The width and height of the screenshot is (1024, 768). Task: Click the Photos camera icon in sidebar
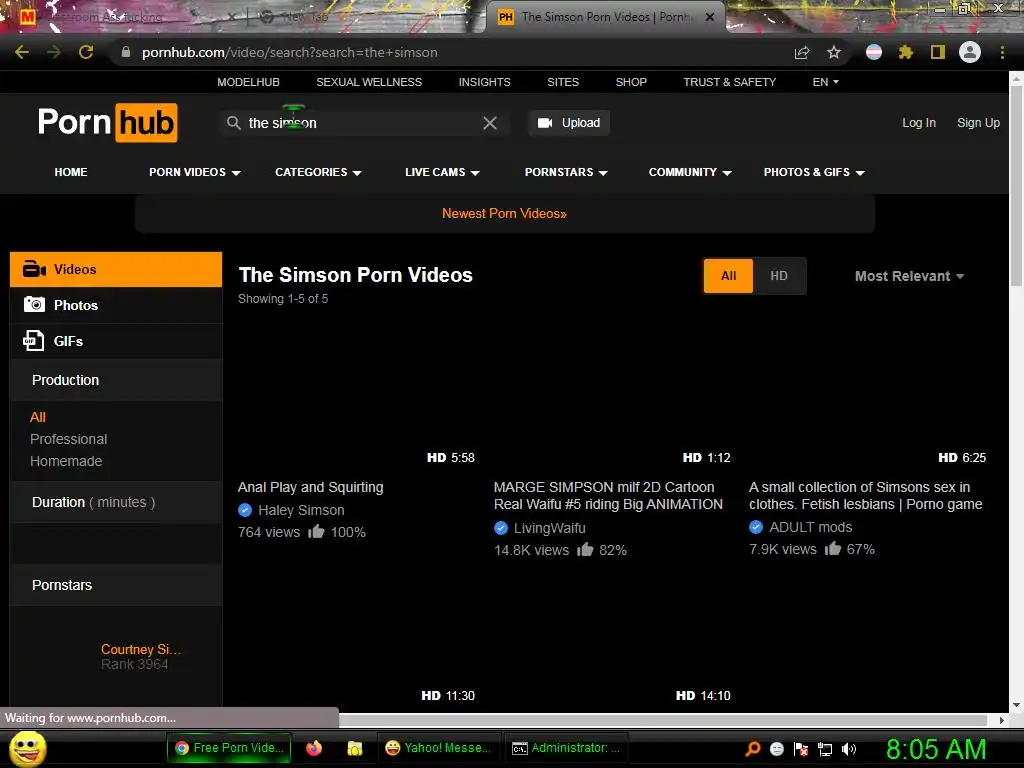34,305
